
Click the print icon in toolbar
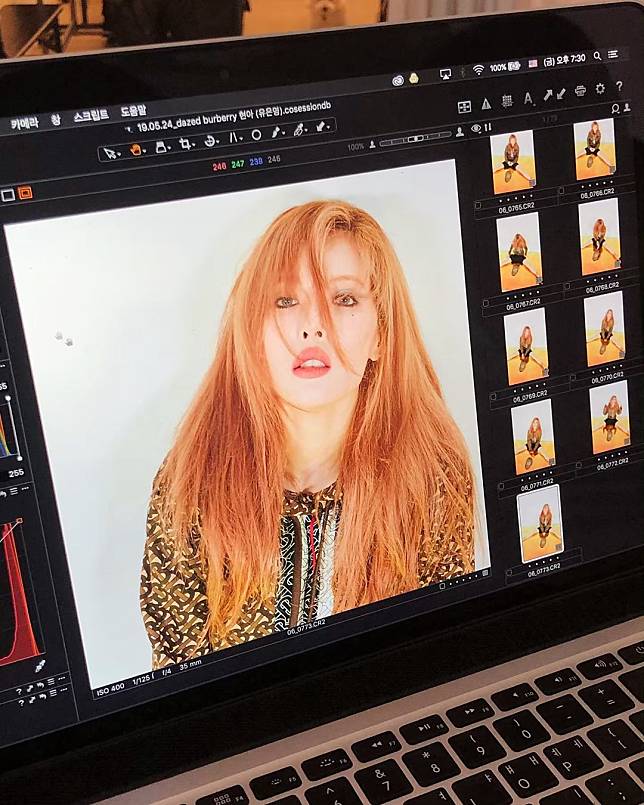pos(580,90)
